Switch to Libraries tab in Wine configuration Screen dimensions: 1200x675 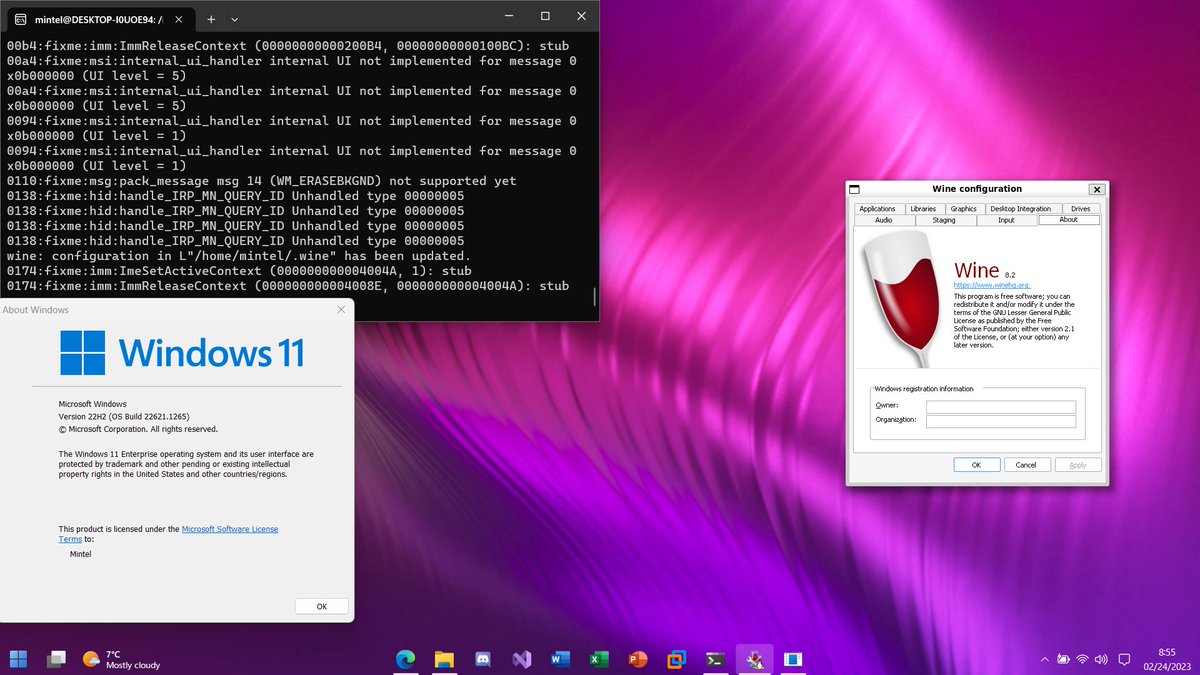[x=923, y=208]
